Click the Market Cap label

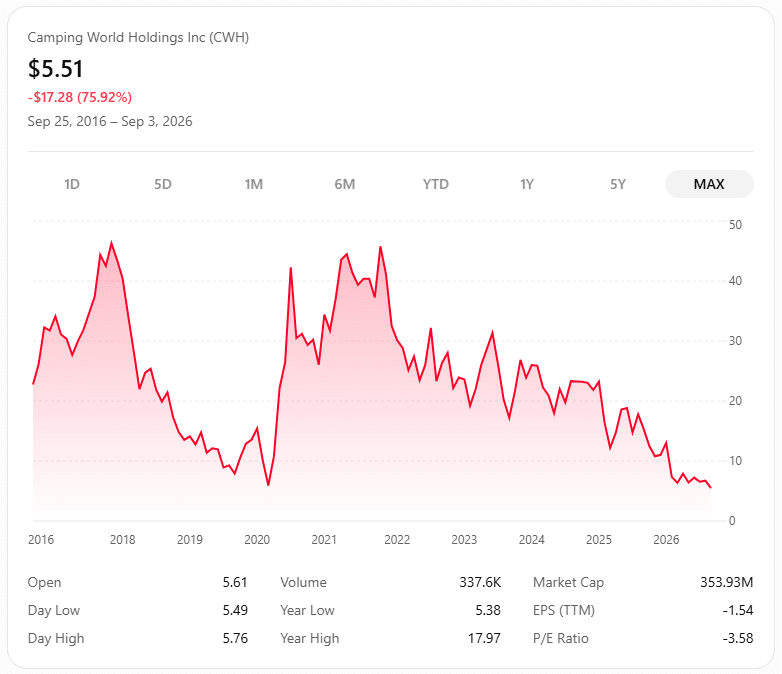(x=569, y=582)
